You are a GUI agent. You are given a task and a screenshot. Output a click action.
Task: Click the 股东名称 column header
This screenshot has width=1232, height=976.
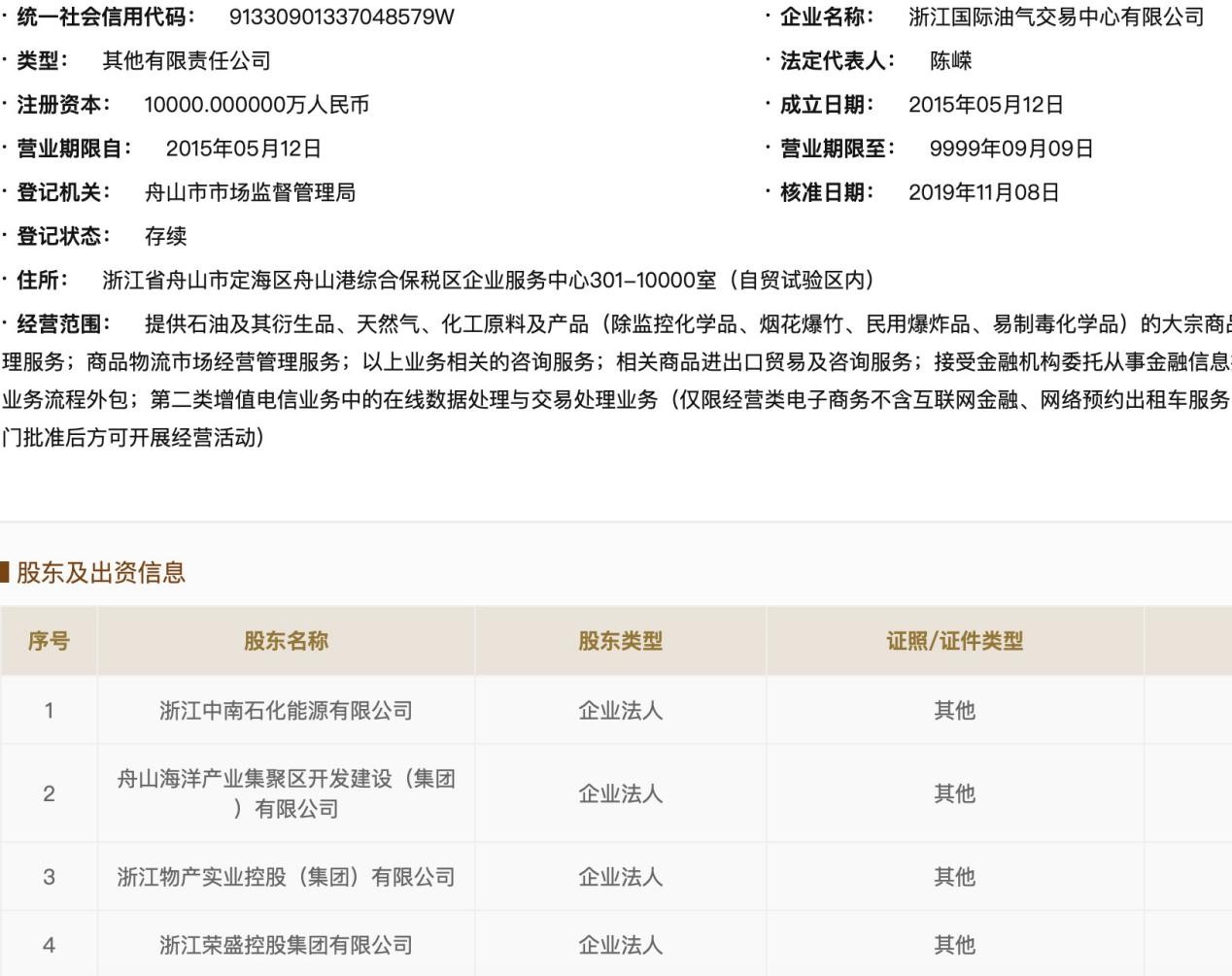coord(286,641)
